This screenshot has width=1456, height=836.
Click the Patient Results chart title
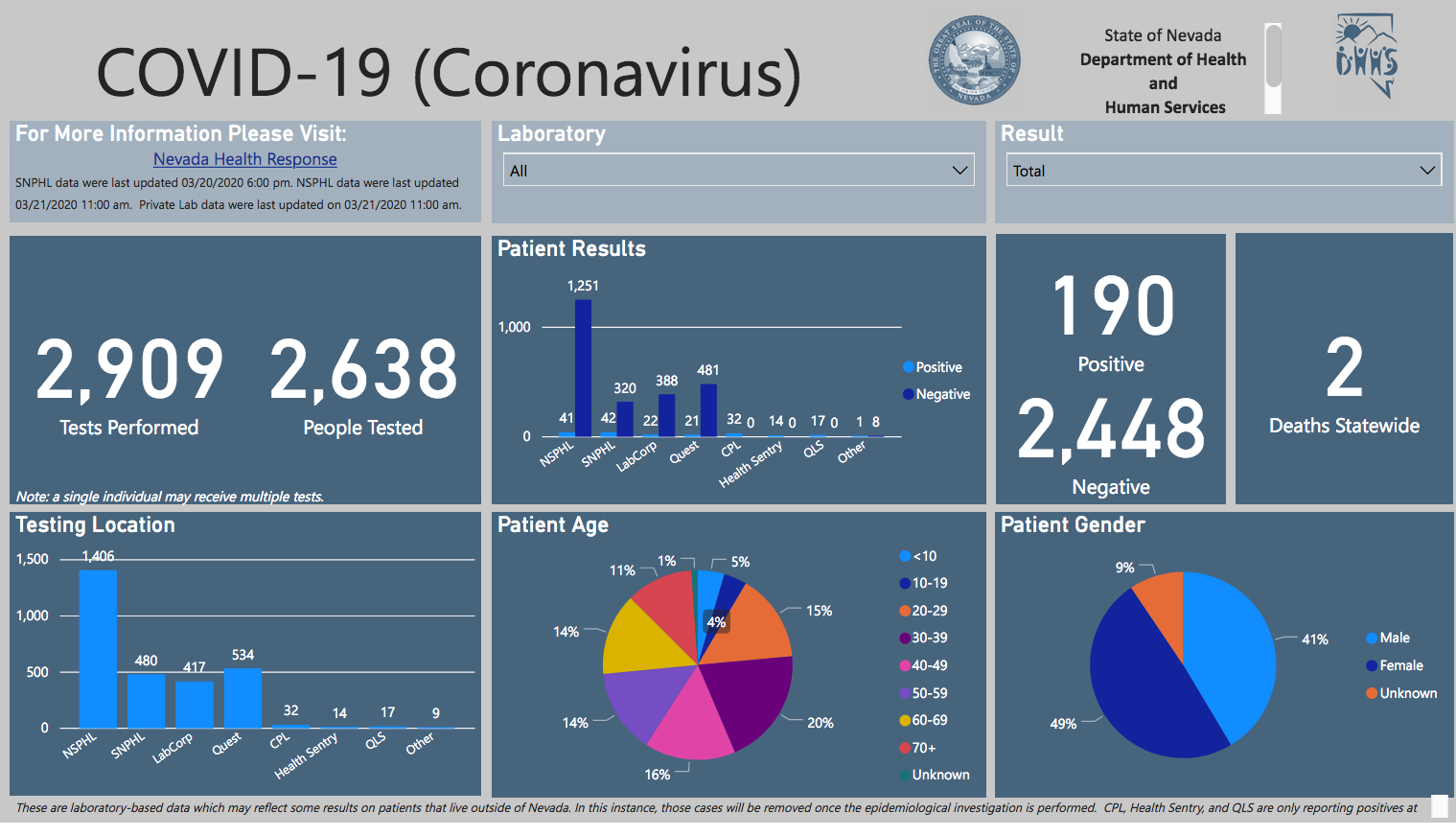571,248
